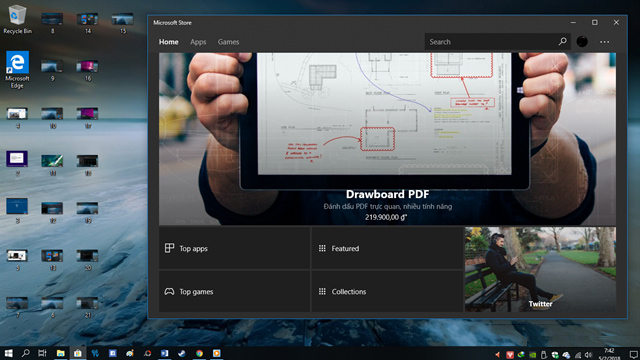Click the taskbar search icon

[25, 353]
